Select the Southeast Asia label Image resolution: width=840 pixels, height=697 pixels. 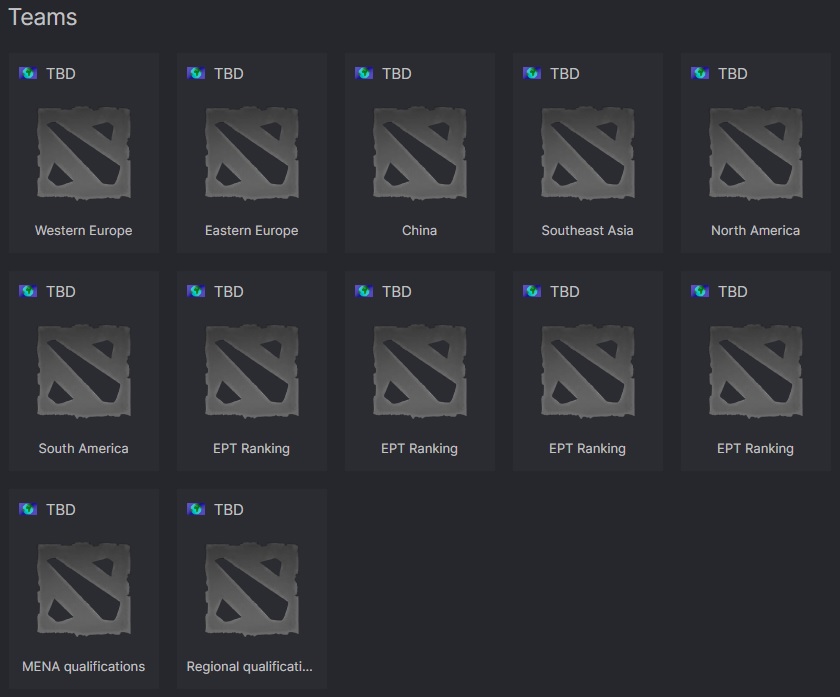[x=588, y=230]
